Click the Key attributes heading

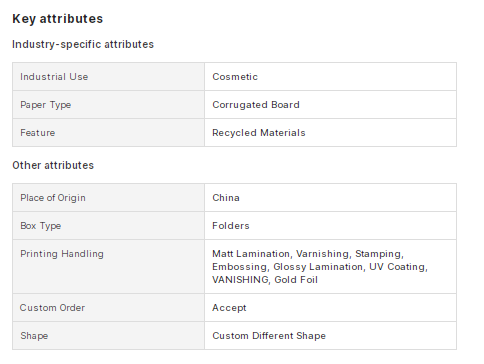tap(58, 19)
